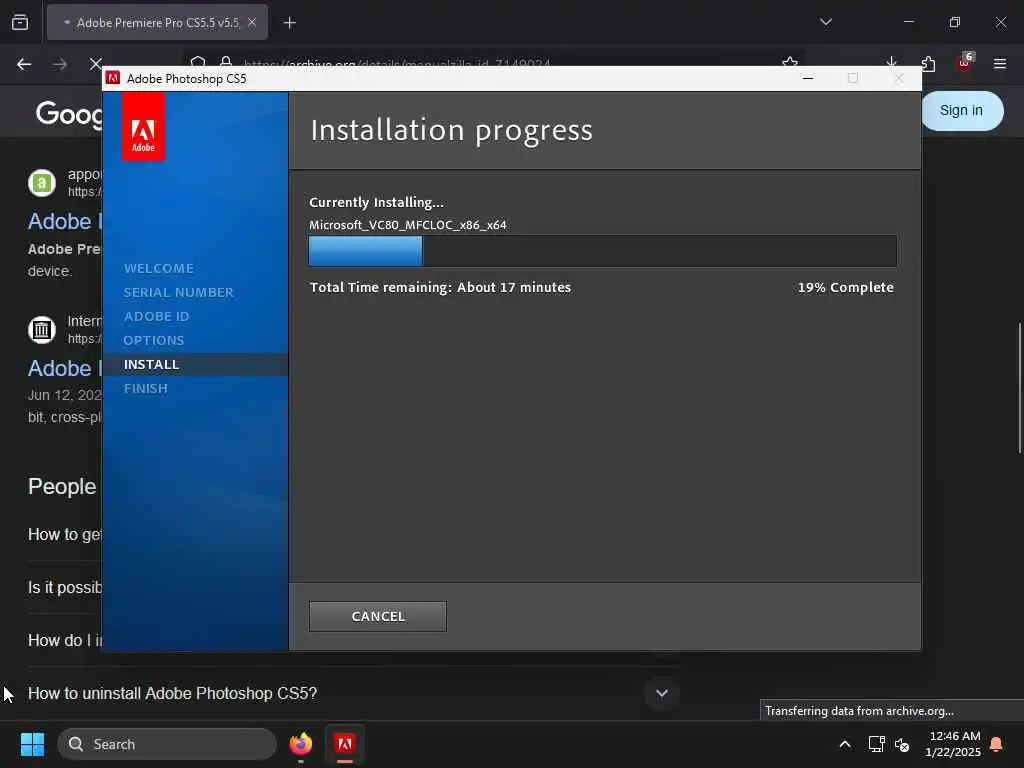This screenshot has width=1024, height=768.
Task: Open 'How to uninstall Adobe Photoshop CS5?' question text
Action: 172,693
